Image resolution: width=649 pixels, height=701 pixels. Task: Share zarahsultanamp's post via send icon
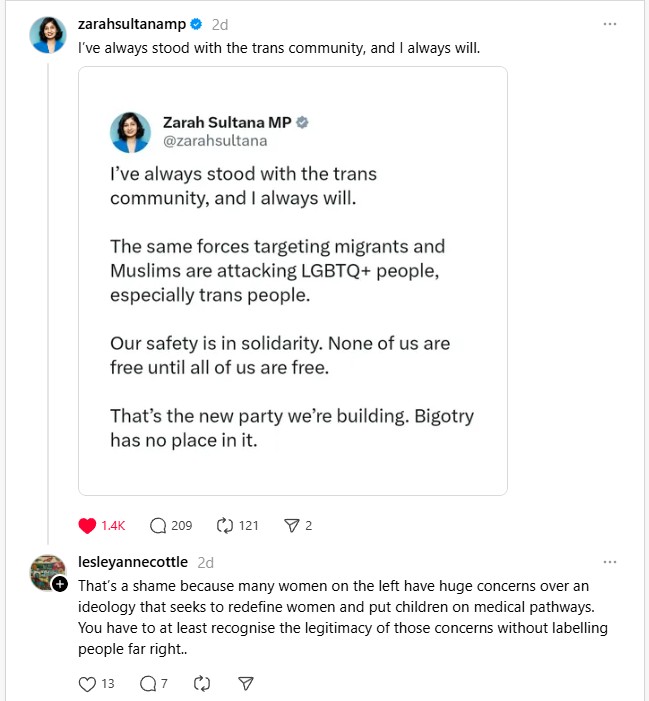pyautogui.click(x=292, y=525)
